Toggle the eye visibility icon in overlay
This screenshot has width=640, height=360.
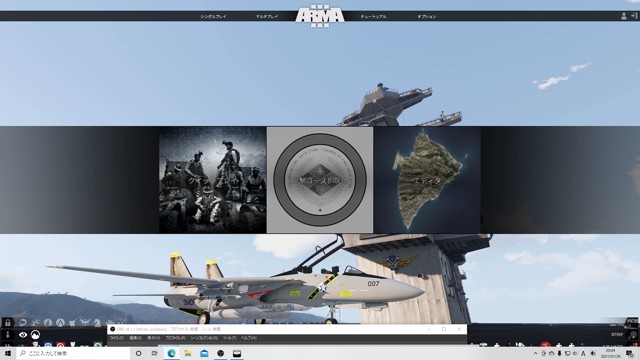(23, 335)
